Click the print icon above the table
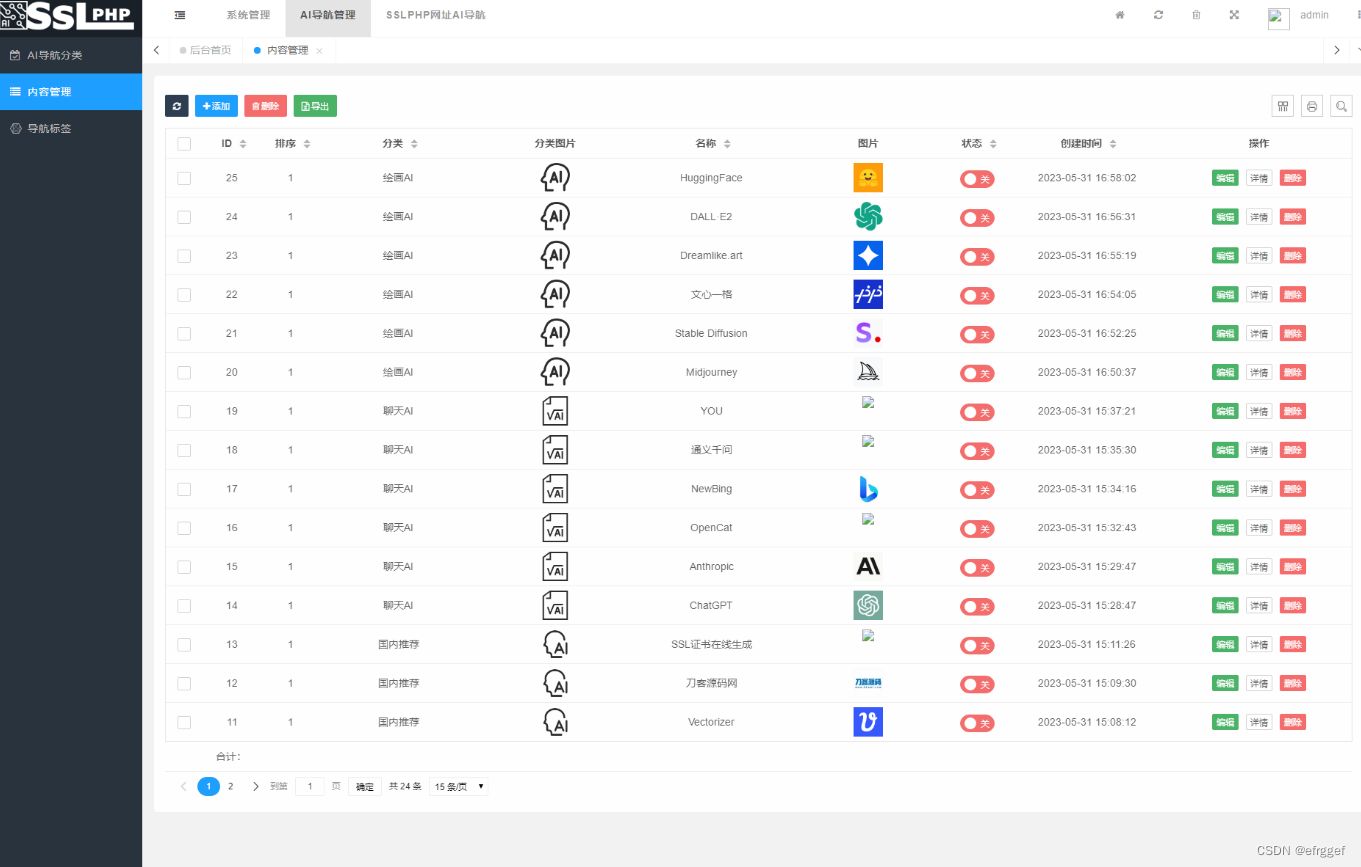 point(1312,104)
